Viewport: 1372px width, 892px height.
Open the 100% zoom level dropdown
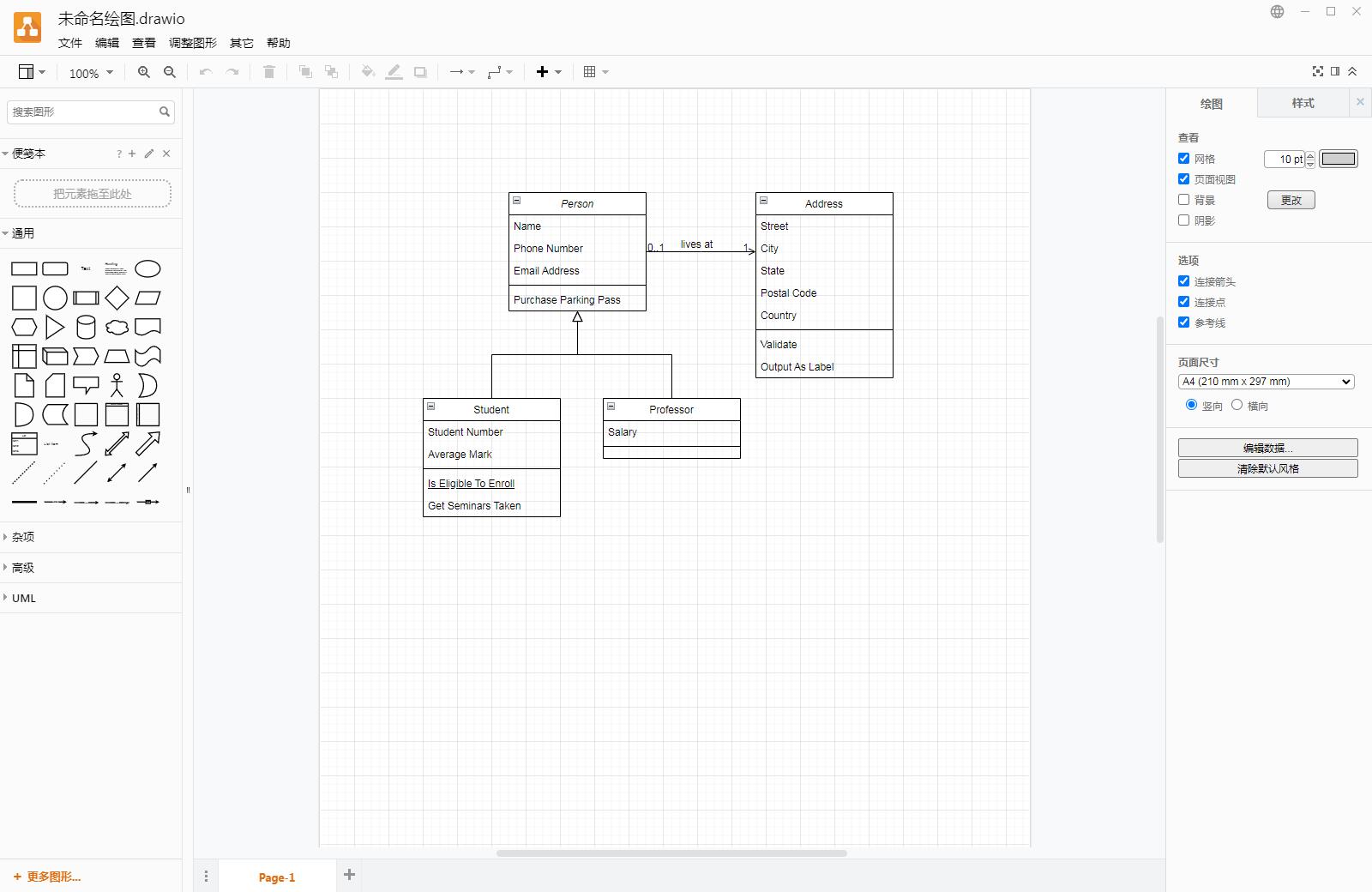pos(91,73)
